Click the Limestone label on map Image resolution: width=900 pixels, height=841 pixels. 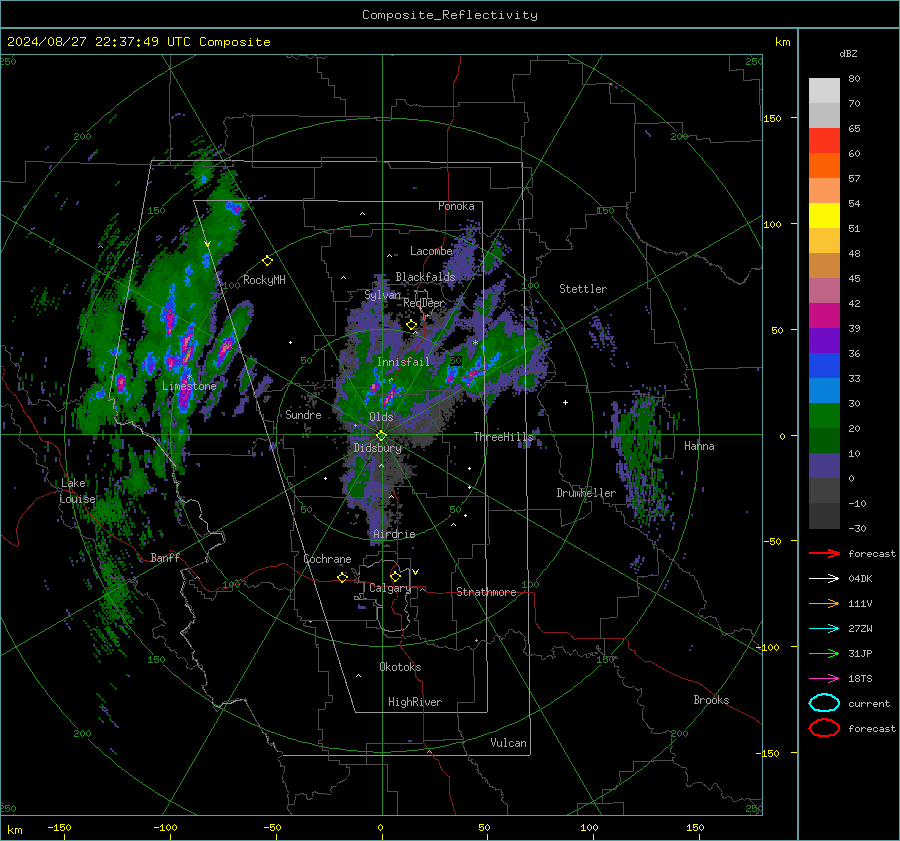pyautogui.click(x=189, y=386)
